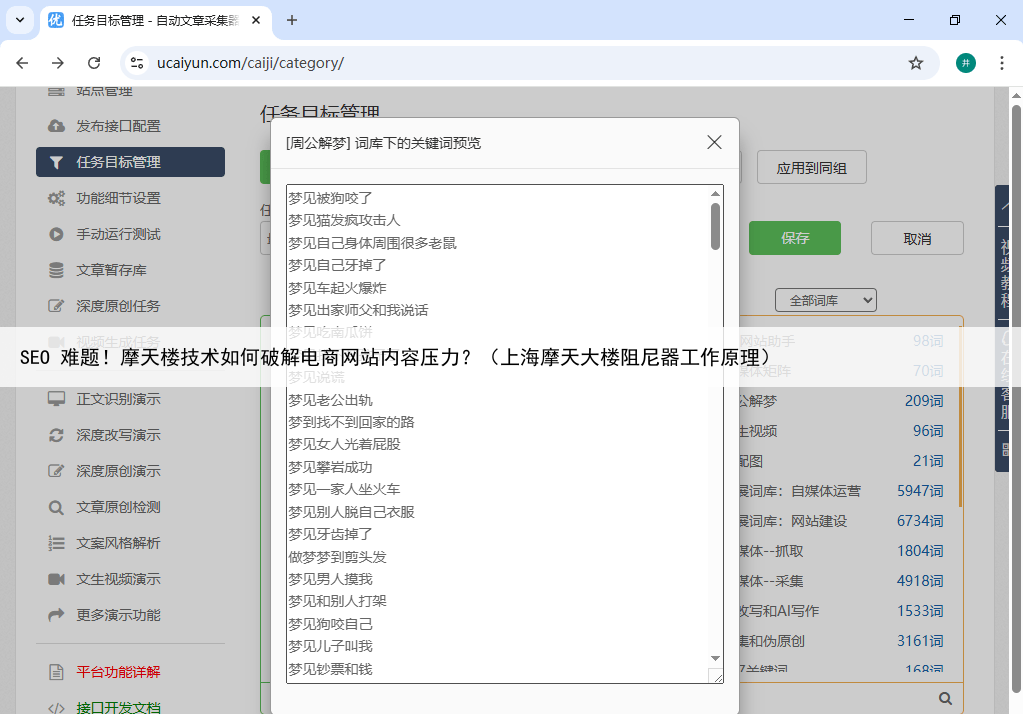Screen dimensions: 1023x714
Task: Click the gears icon beside 功能细节设置
Action: [57, 198]
